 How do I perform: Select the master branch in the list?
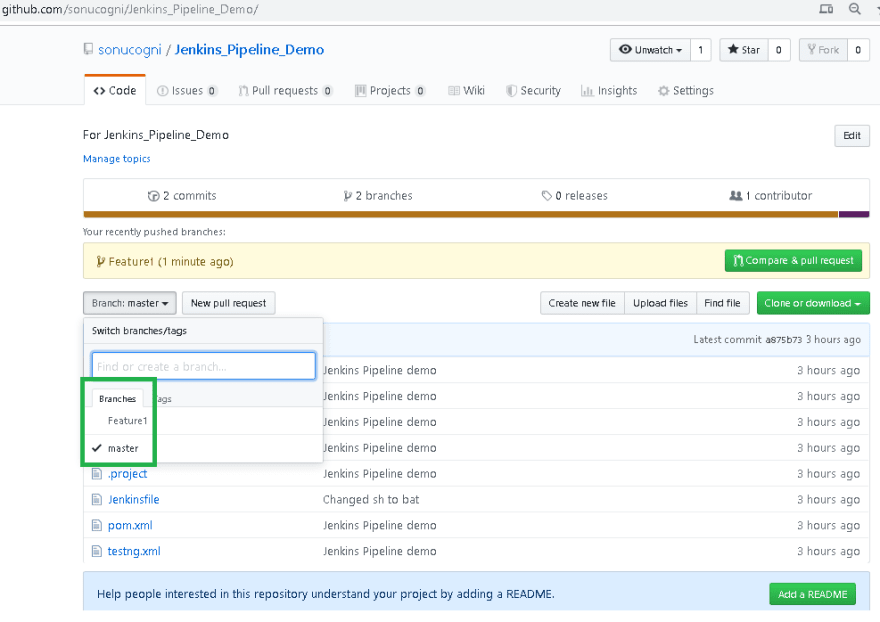pyautogui.click(x=123, y=448)
